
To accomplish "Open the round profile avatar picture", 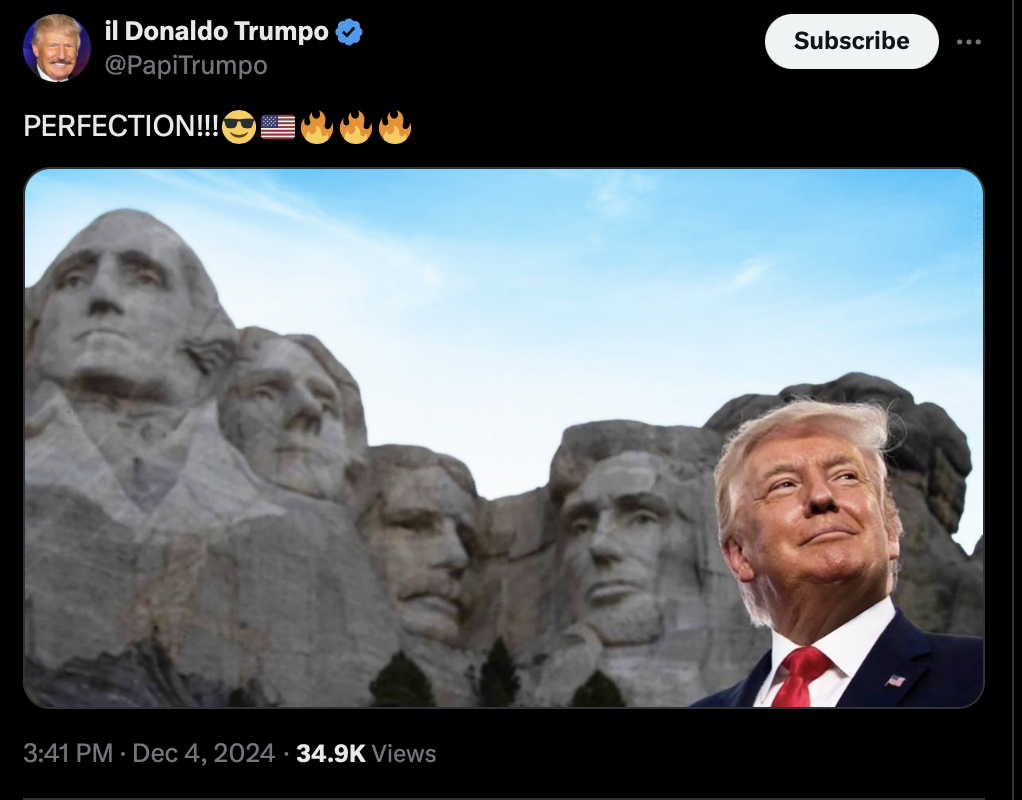I will [x=57, y=48].
